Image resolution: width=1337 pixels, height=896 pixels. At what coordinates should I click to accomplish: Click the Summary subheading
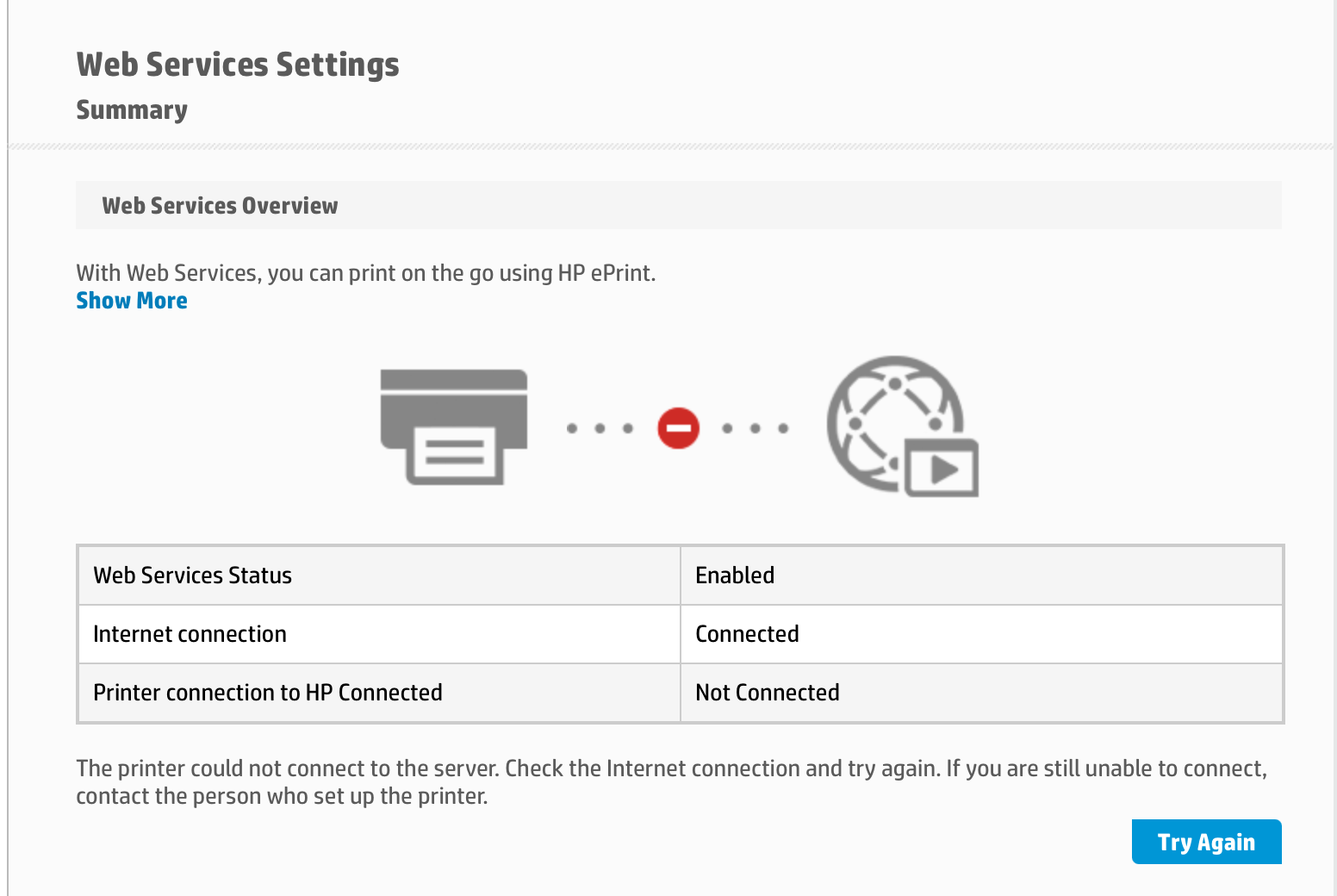[132, 110]
